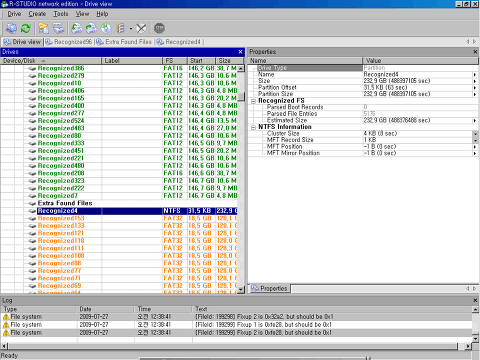Open the MFT Position value arrow
480x360 pixels.
[x=475, y=147]
